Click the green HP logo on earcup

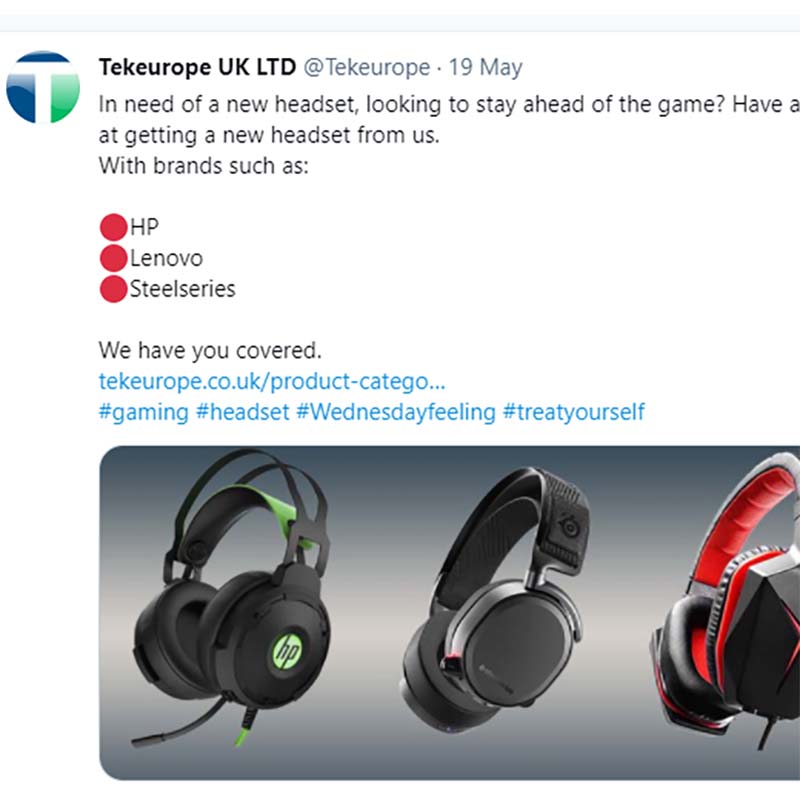pyautogui.click(x=287, y=651)
